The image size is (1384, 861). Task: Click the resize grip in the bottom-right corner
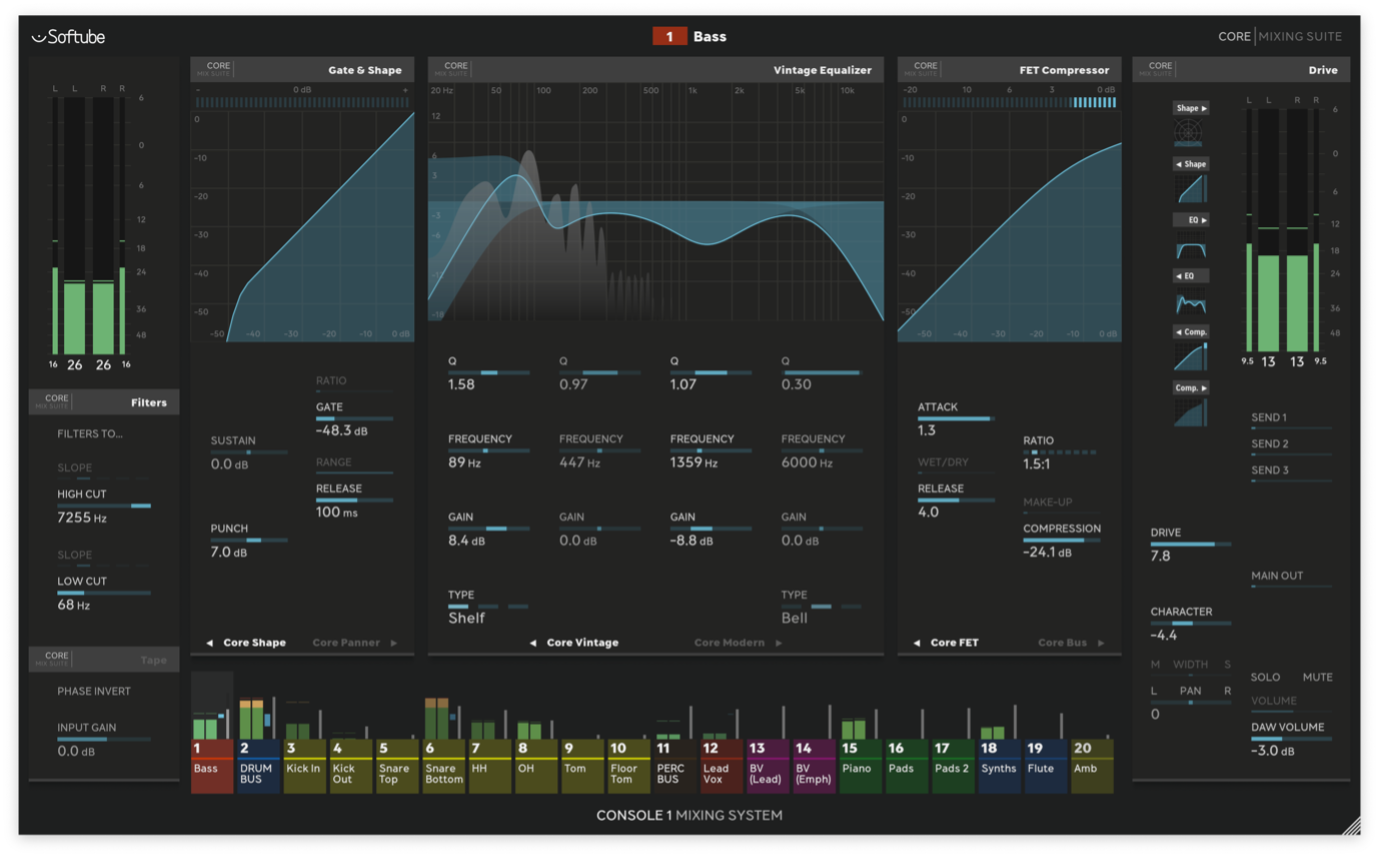pos(1351,825)
